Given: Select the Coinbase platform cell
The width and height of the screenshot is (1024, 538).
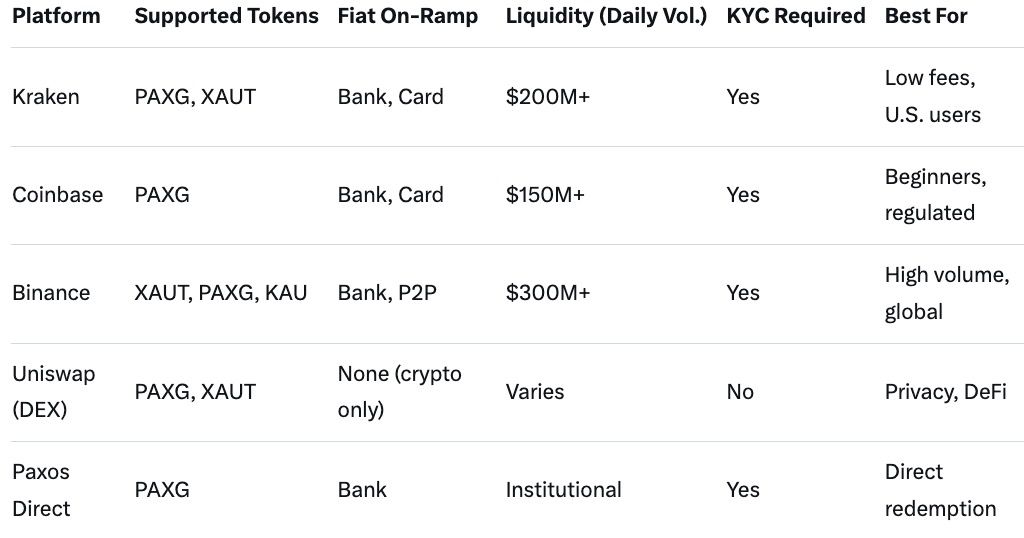Looking at the screenshot, I should click(57, 195).
